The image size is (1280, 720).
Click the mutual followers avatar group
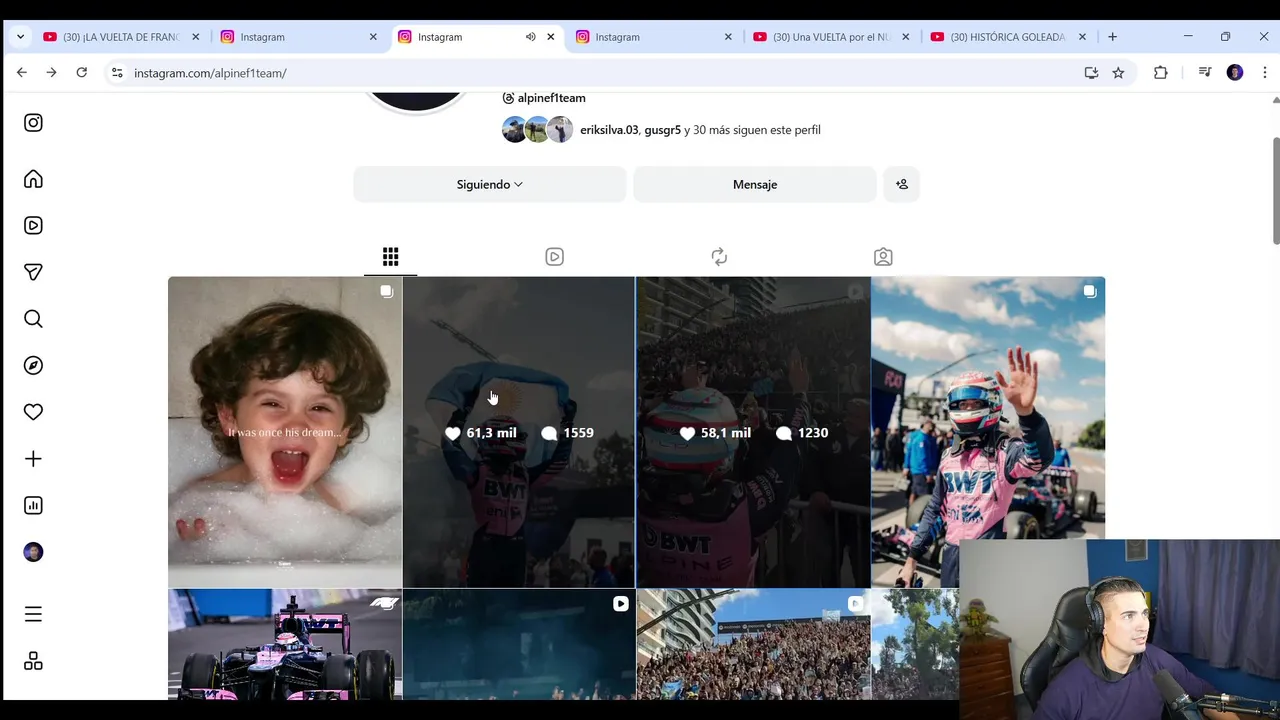pyautogui.click(x=537, y=130)
